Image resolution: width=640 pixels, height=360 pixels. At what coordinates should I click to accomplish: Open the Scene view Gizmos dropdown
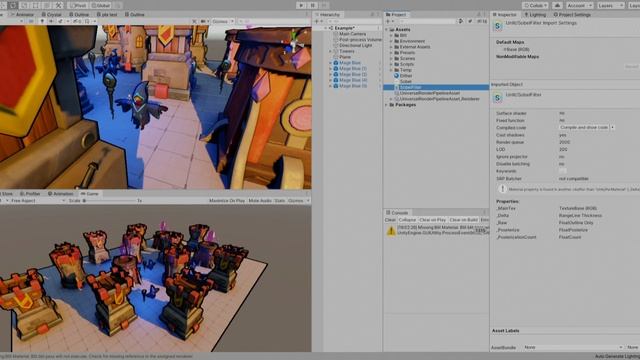click(x=222, y=21)
